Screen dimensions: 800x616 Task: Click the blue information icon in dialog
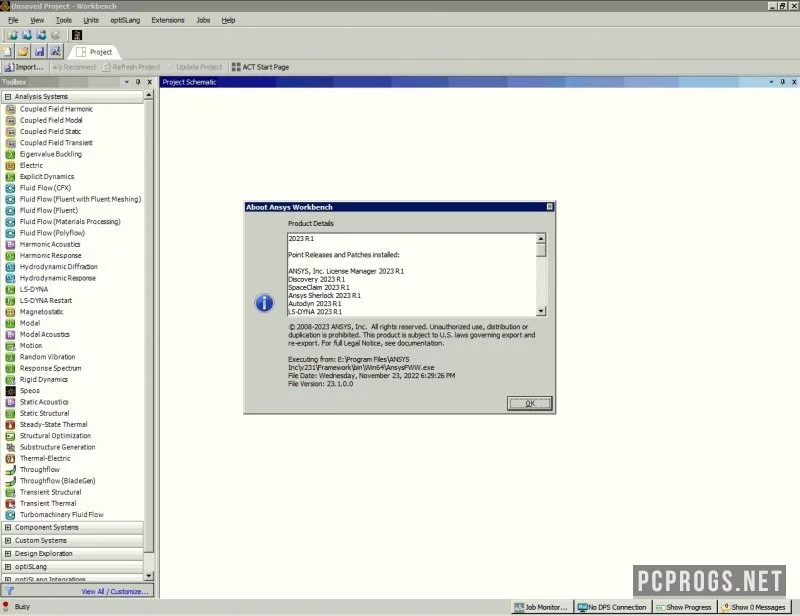264,303
